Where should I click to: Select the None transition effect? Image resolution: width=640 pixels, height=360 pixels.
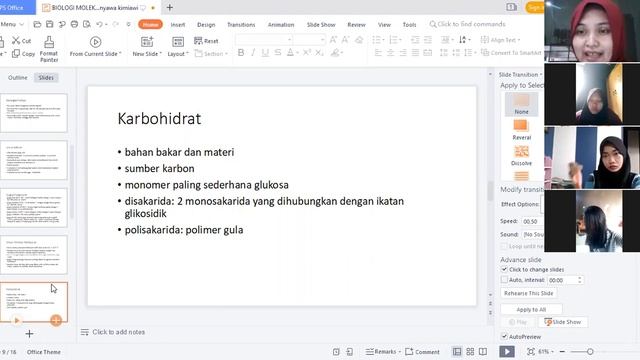(x=521, y=104)
